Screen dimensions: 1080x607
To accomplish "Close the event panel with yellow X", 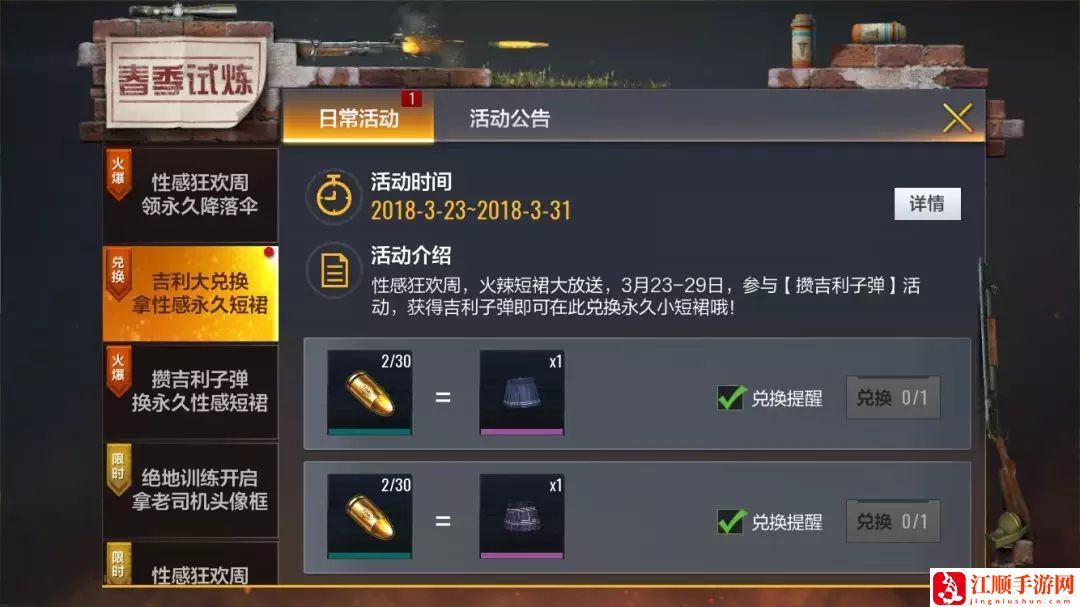I will point(957,118).
